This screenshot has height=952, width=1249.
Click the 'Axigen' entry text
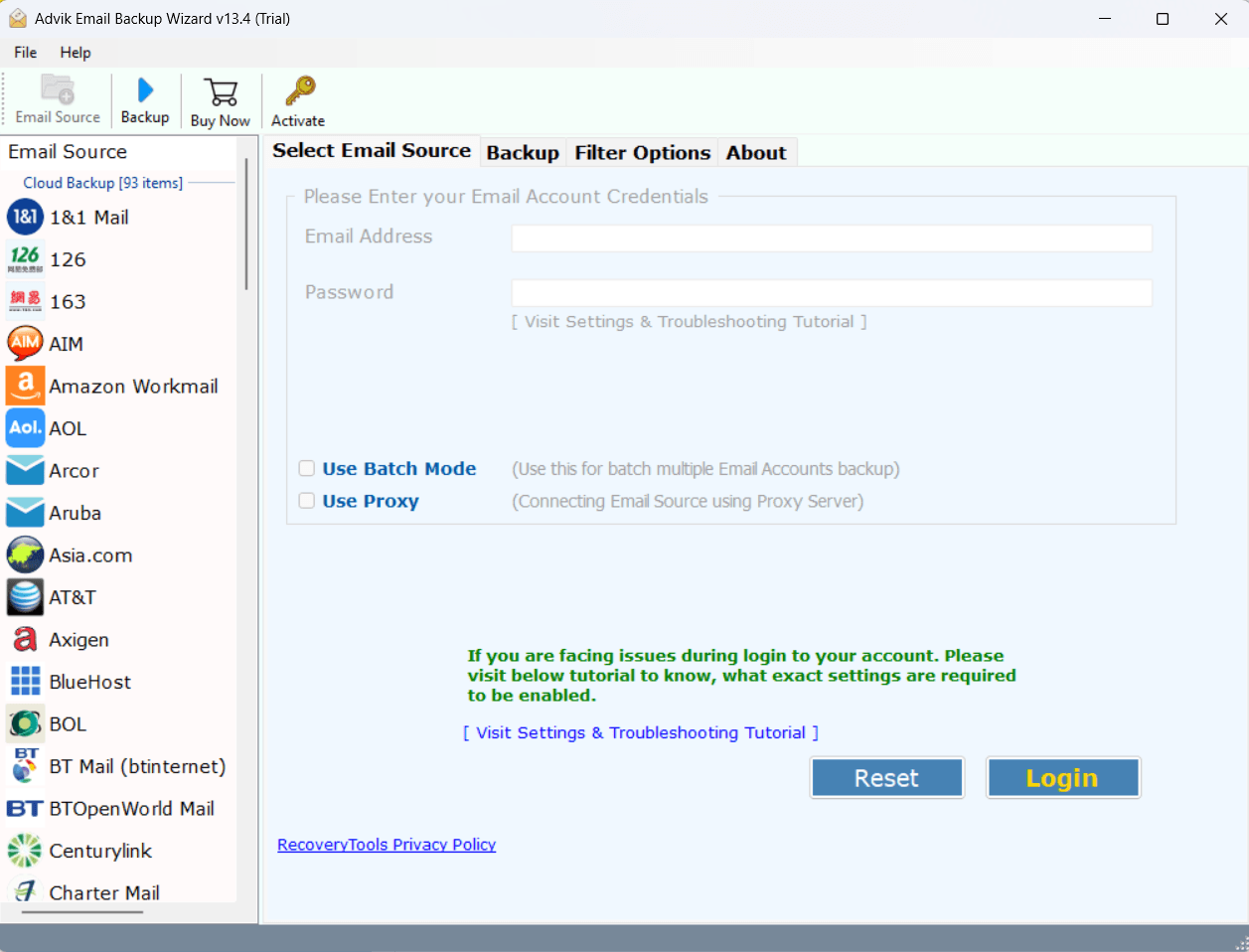pos(79,640)
